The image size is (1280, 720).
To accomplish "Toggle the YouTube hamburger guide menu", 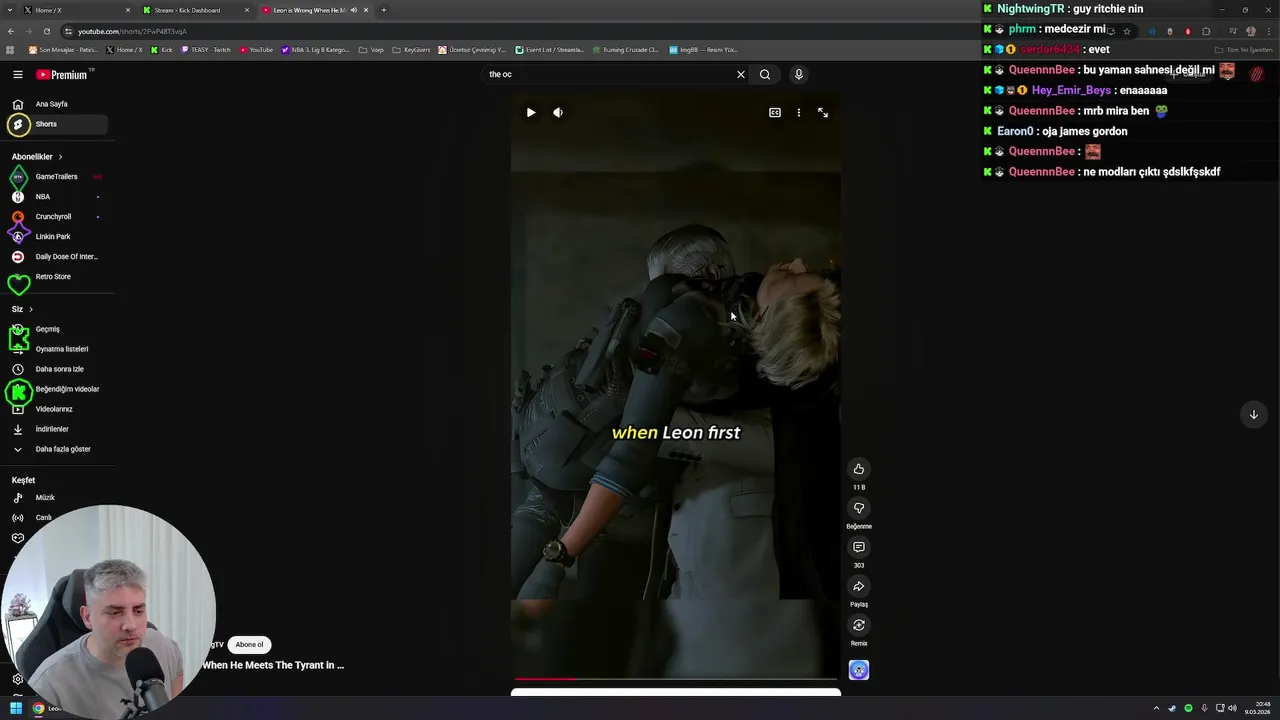I will click(18, 74).
